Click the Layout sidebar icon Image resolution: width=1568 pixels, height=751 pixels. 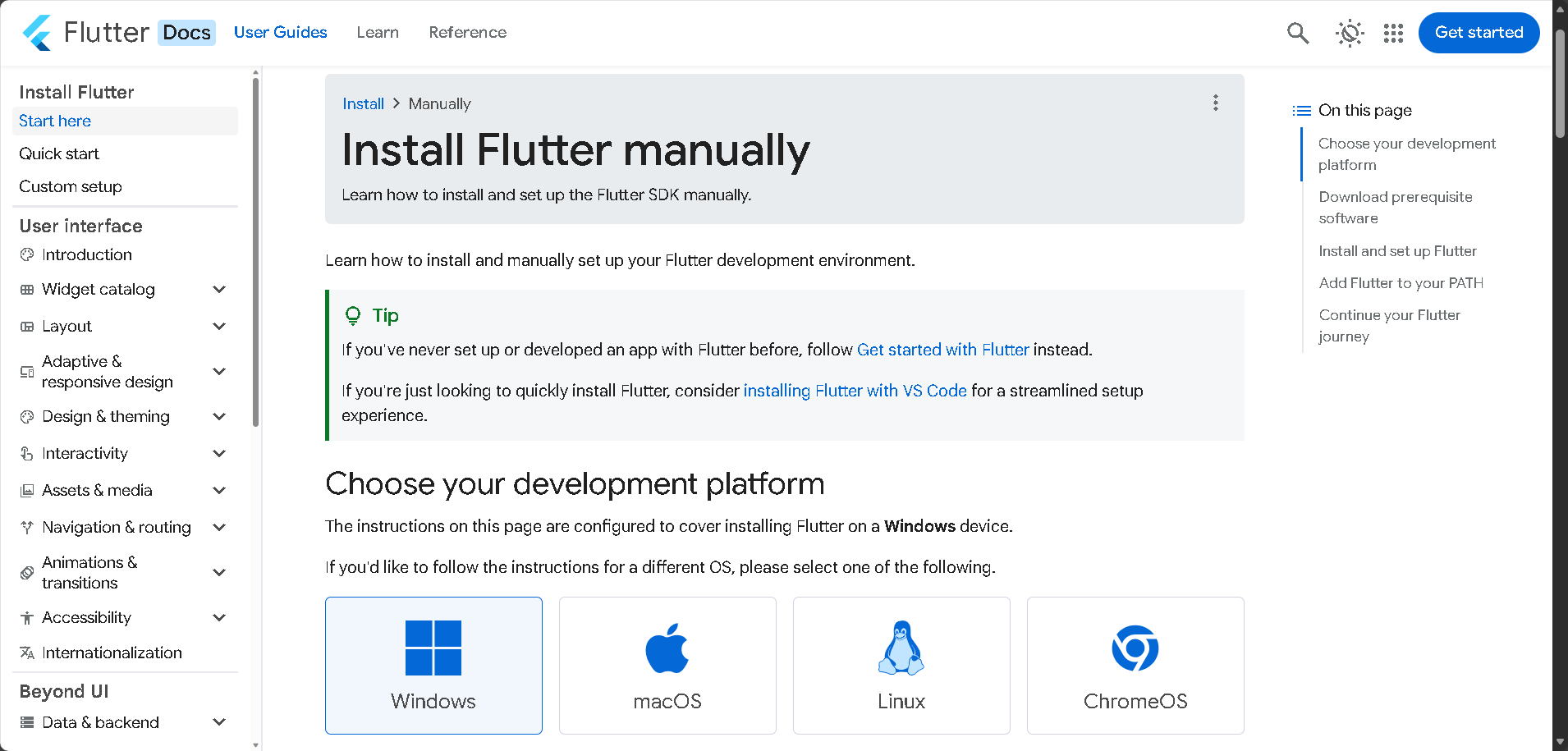27,327
